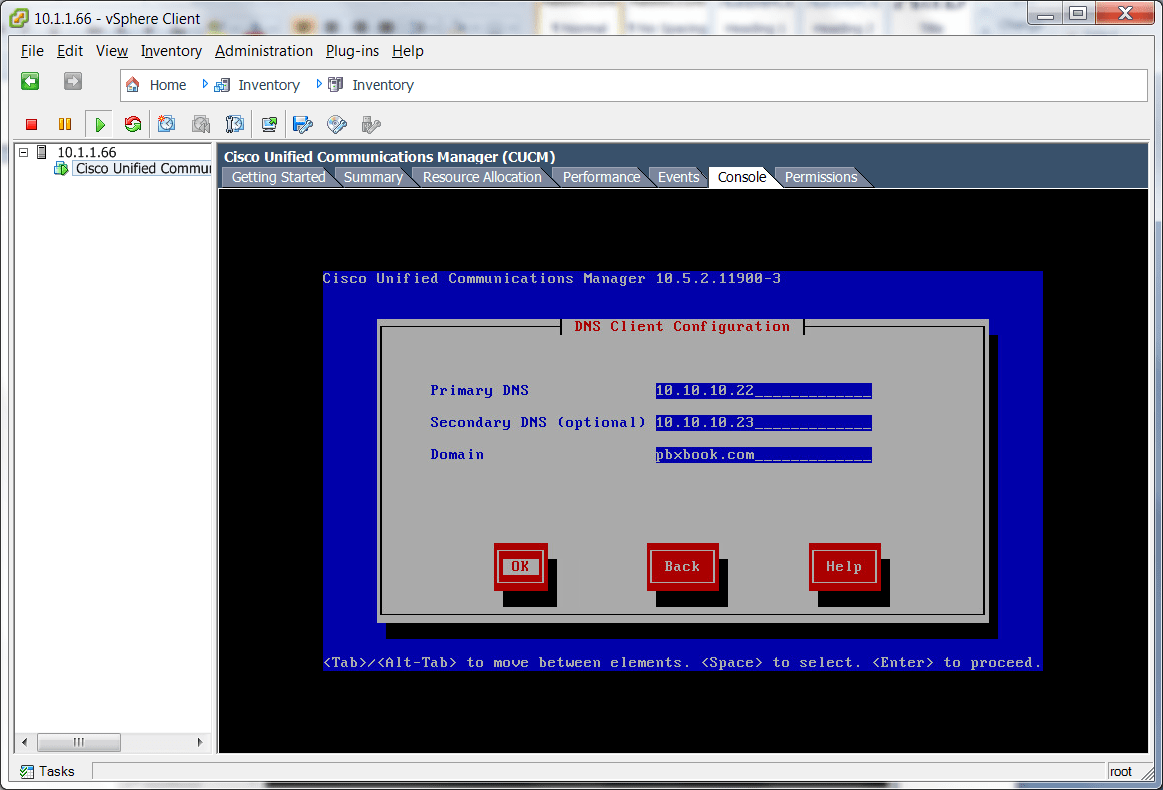Viewport: 1163px width, 790px height.
Task: Suspend the VM with the pause icon
Action: [x=65, y=125]
